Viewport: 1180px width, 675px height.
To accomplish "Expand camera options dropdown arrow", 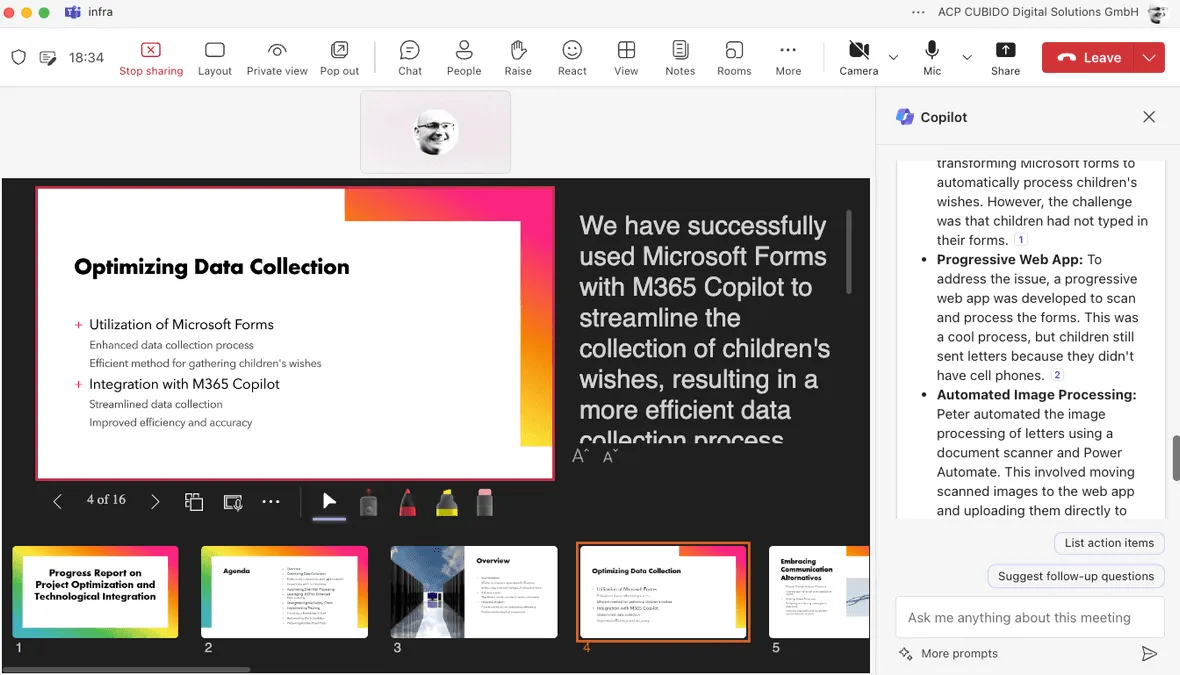I will (894, 58).
